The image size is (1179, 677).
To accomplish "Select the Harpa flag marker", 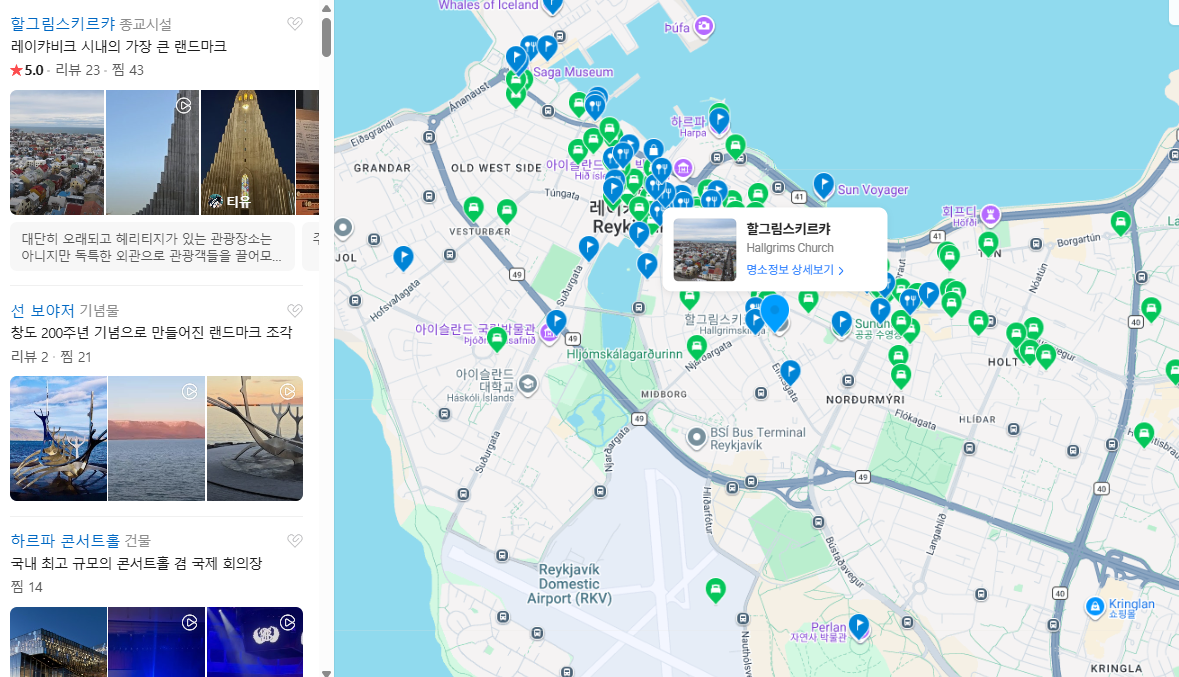I will (719, 120).
